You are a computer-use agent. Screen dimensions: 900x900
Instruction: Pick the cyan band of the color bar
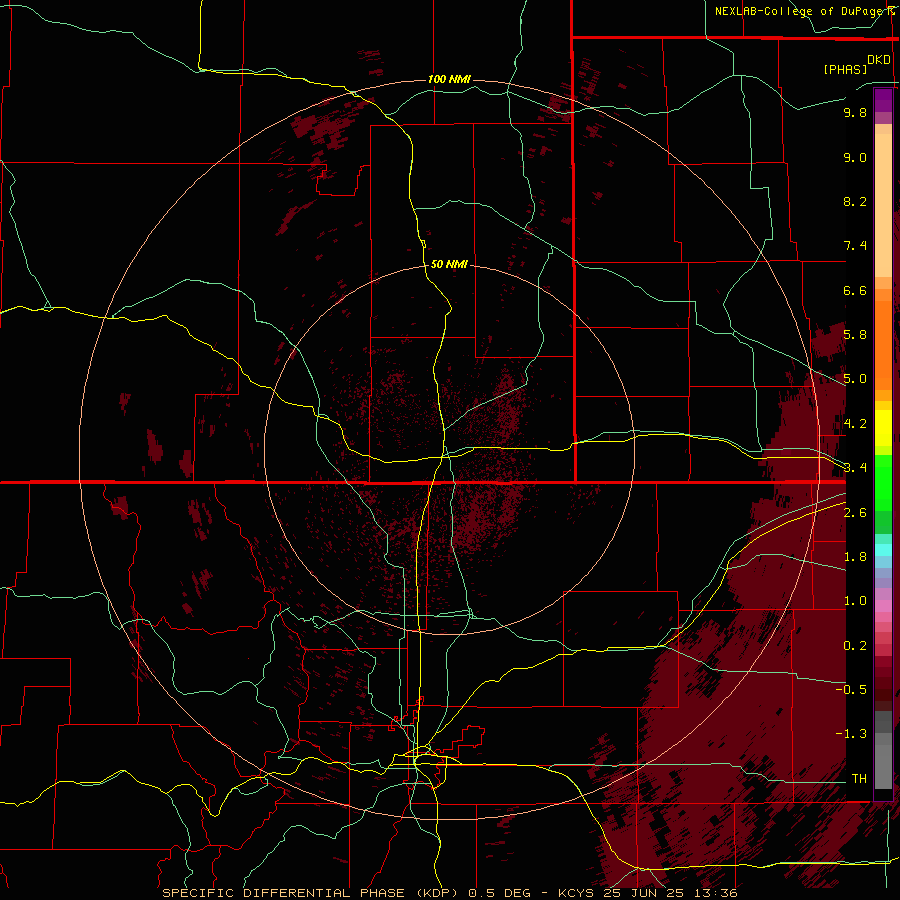click(883, 549)
